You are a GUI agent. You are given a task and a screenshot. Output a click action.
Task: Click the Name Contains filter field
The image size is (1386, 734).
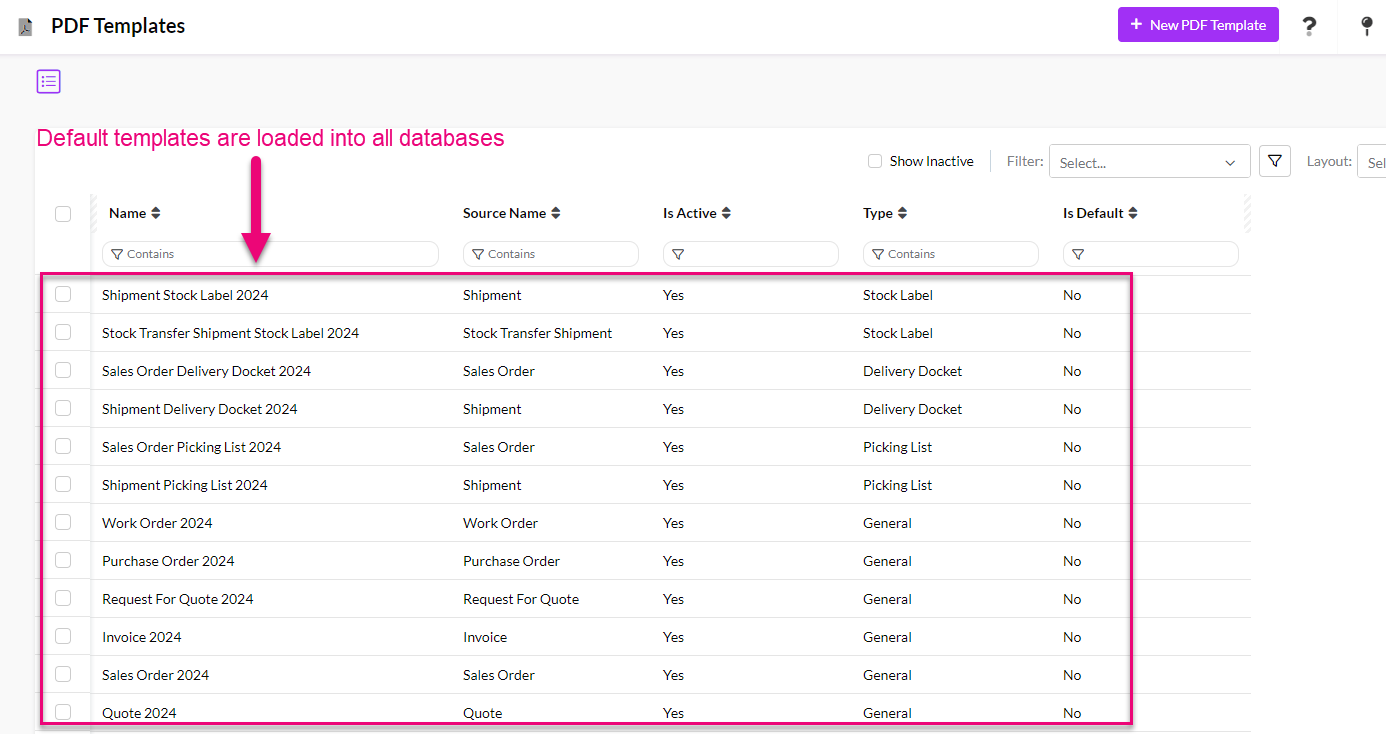coord(270,254)
